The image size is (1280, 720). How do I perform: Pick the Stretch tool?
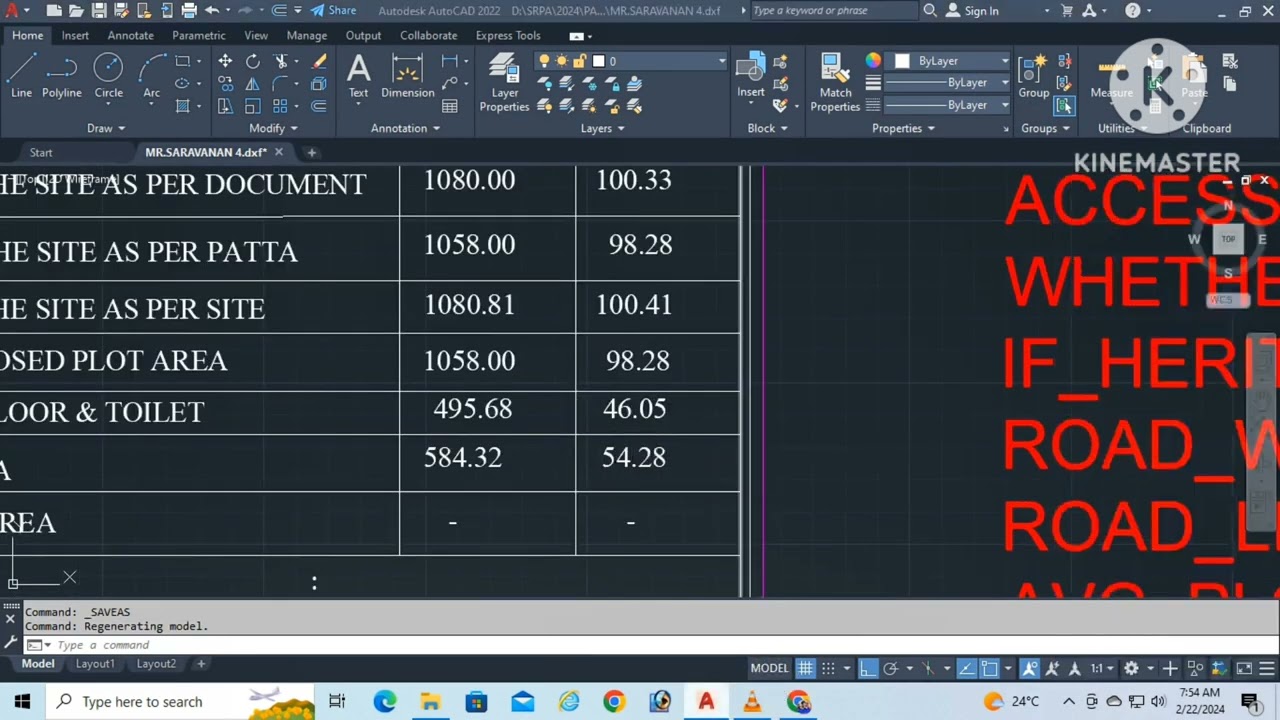point(225,106)
